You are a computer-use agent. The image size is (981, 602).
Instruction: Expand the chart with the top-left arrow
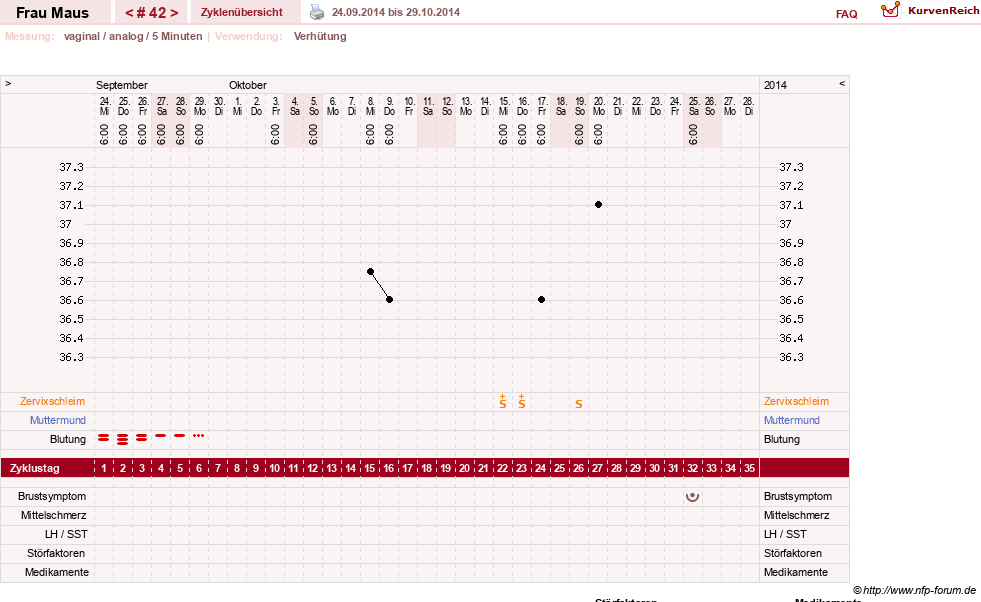[x=8, y=83]
